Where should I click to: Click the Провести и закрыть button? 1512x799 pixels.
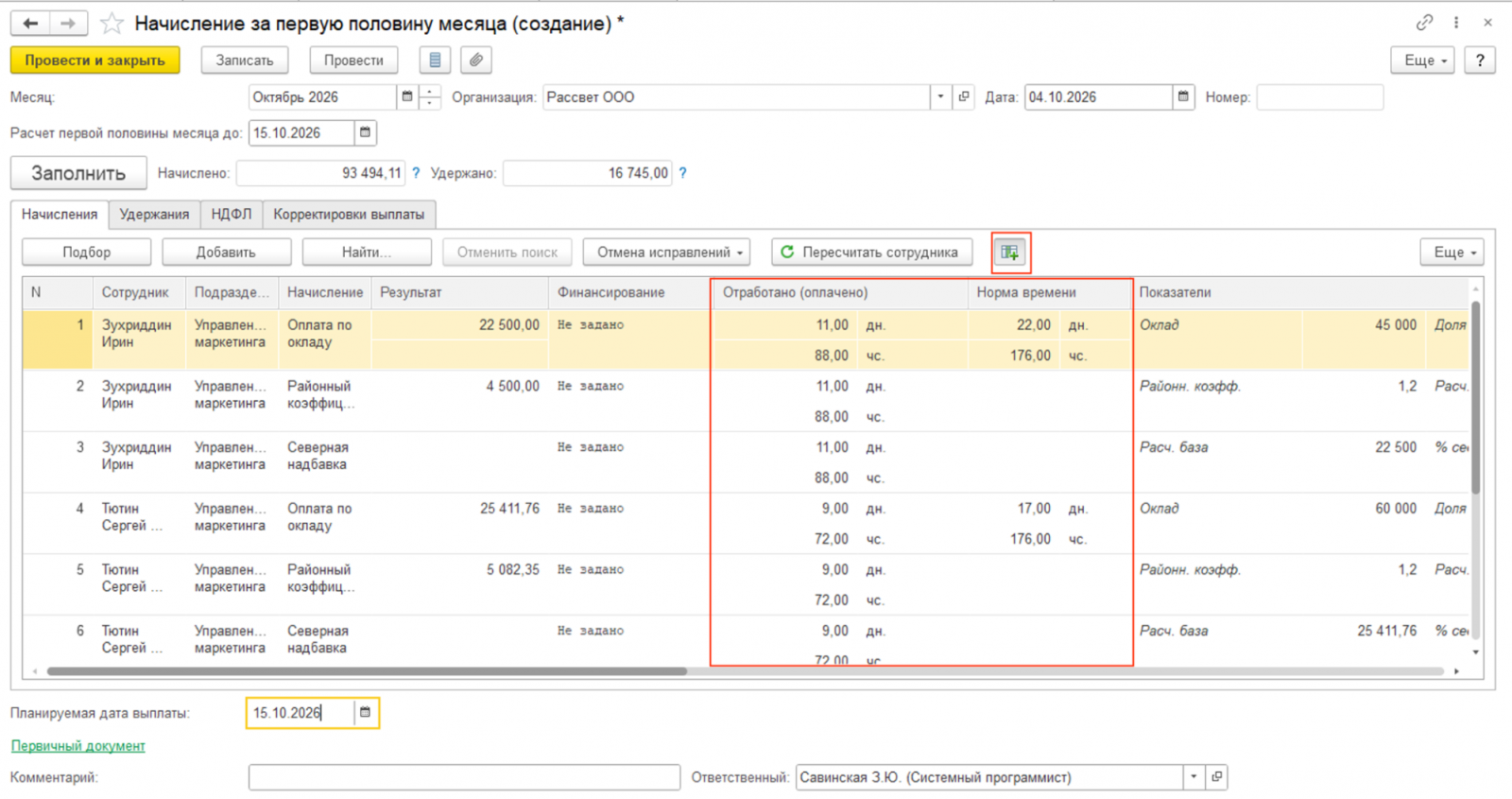95,60
